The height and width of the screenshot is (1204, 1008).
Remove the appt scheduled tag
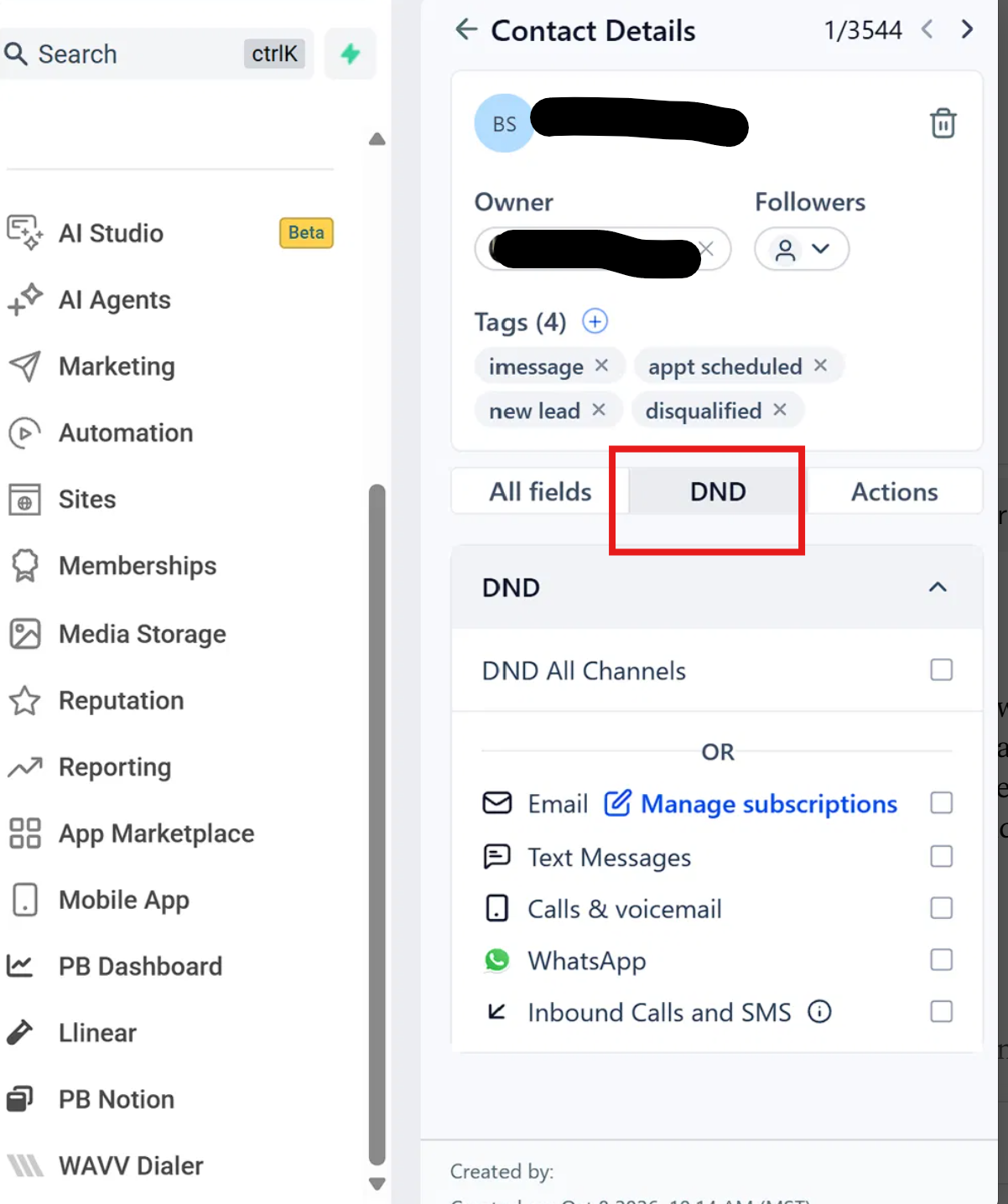(x=820, y=366)
